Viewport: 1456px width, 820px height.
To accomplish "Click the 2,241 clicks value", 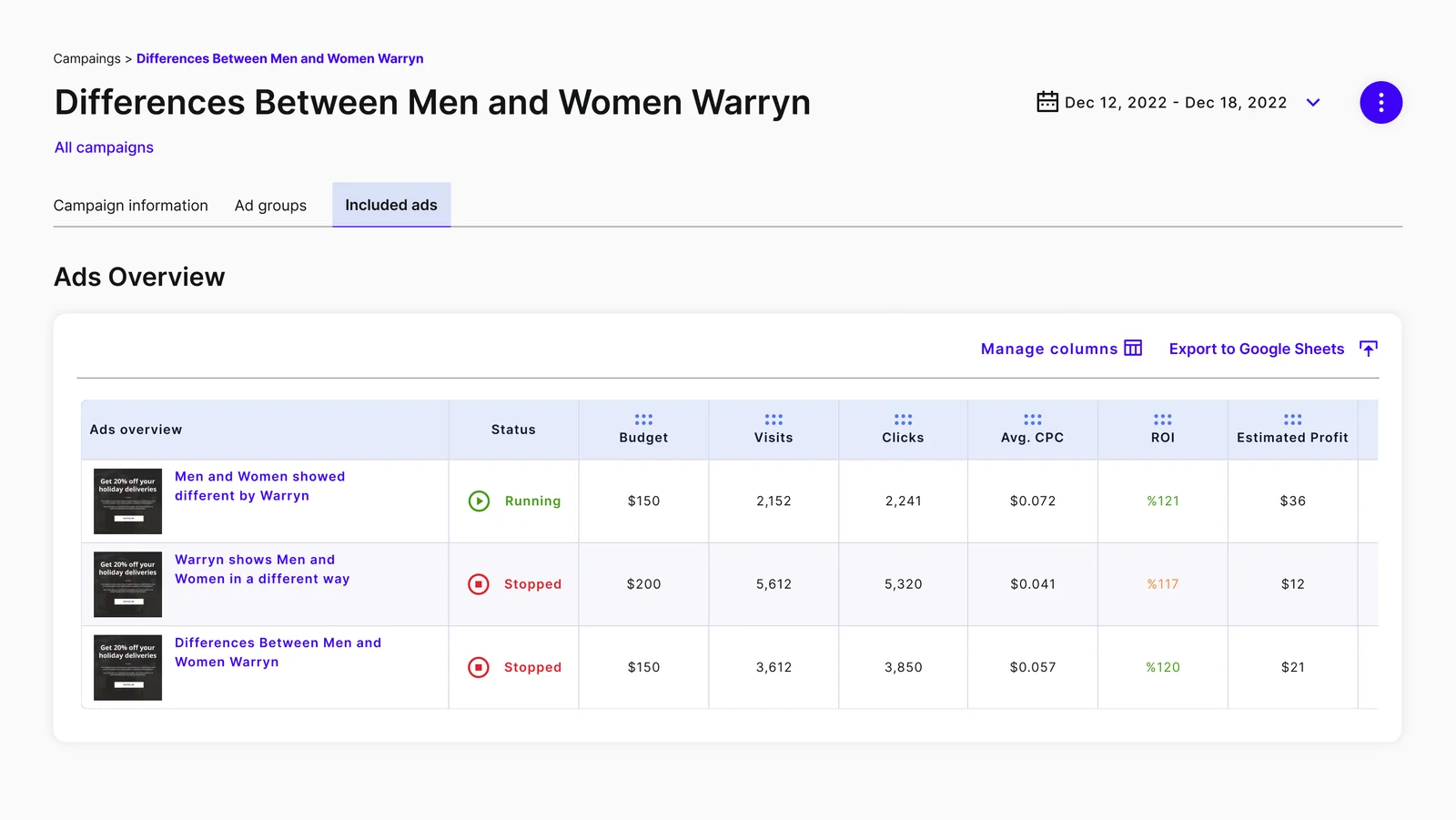I will tap(904, 501).
